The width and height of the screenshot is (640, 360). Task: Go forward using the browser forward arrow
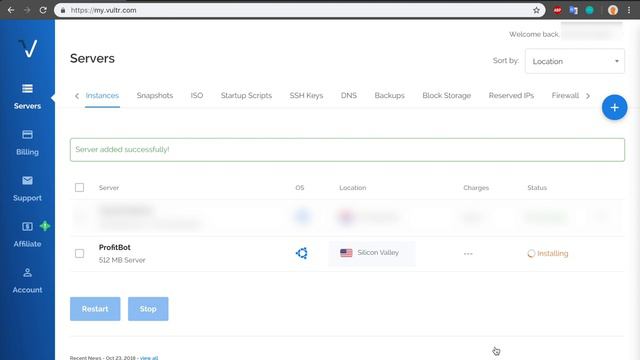[x=27, y=10]
